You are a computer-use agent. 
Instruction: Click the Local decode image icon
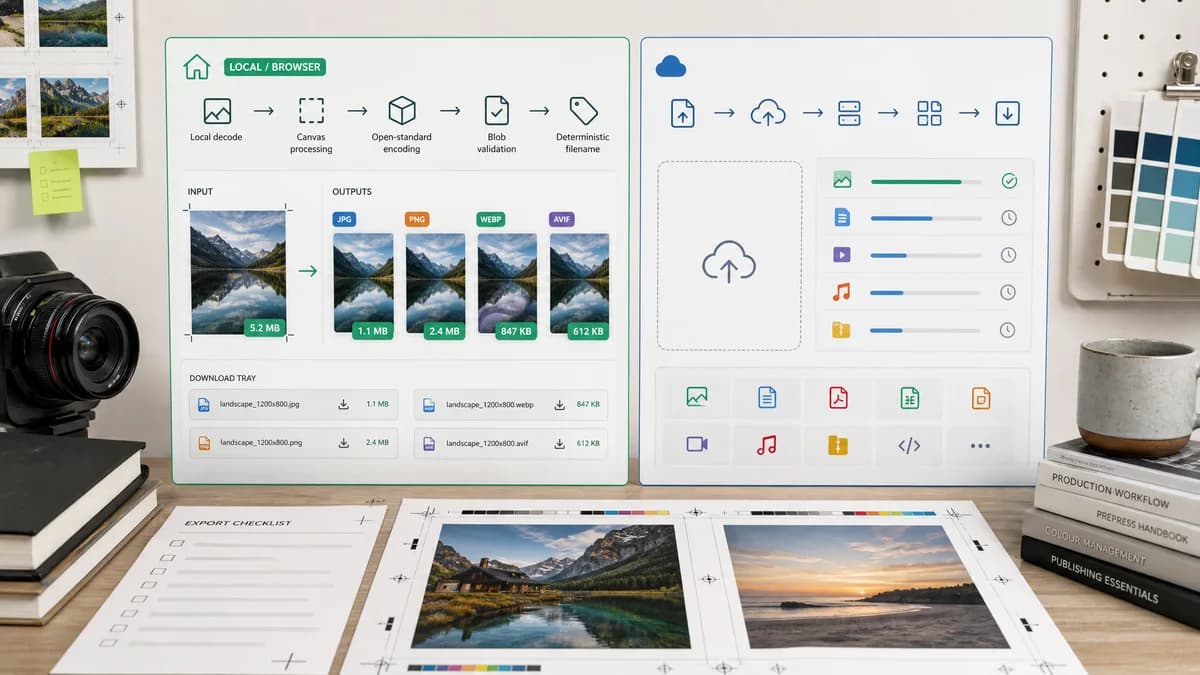pyautogui.click(x=217, y=111)
